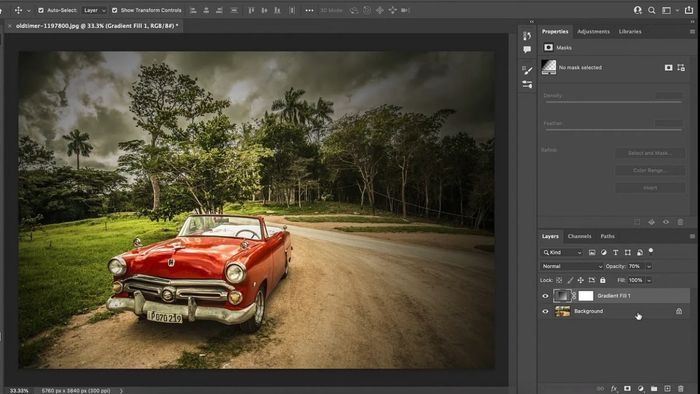Switch to the Adjustments tab

[x=593, y=32]
